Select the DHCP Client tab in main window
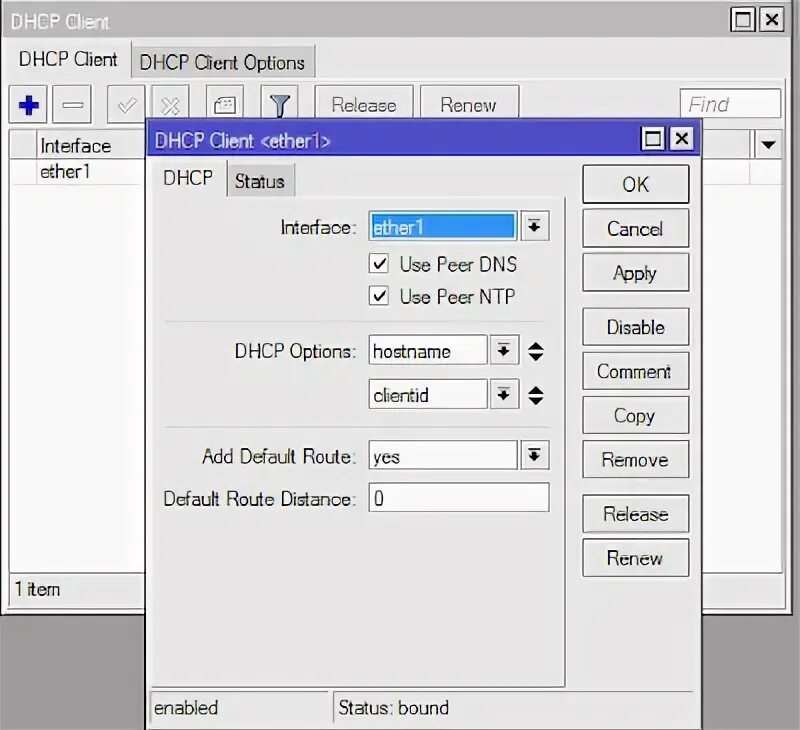Image resolution: width=800 pixels, height=730 pixels. click(68, 59)
